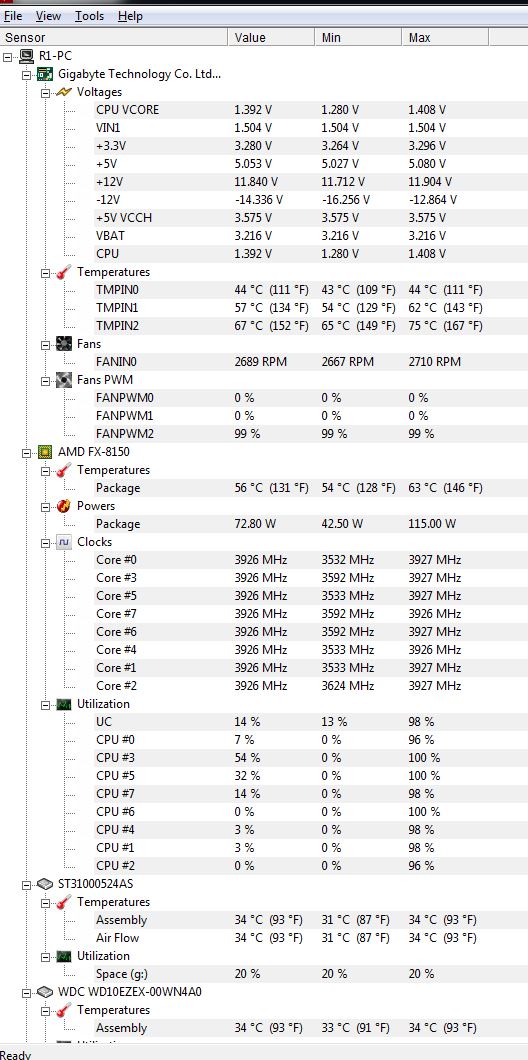528x1060 pixels.
Task: Click the Max column header
Action: [x=445, y=37]
